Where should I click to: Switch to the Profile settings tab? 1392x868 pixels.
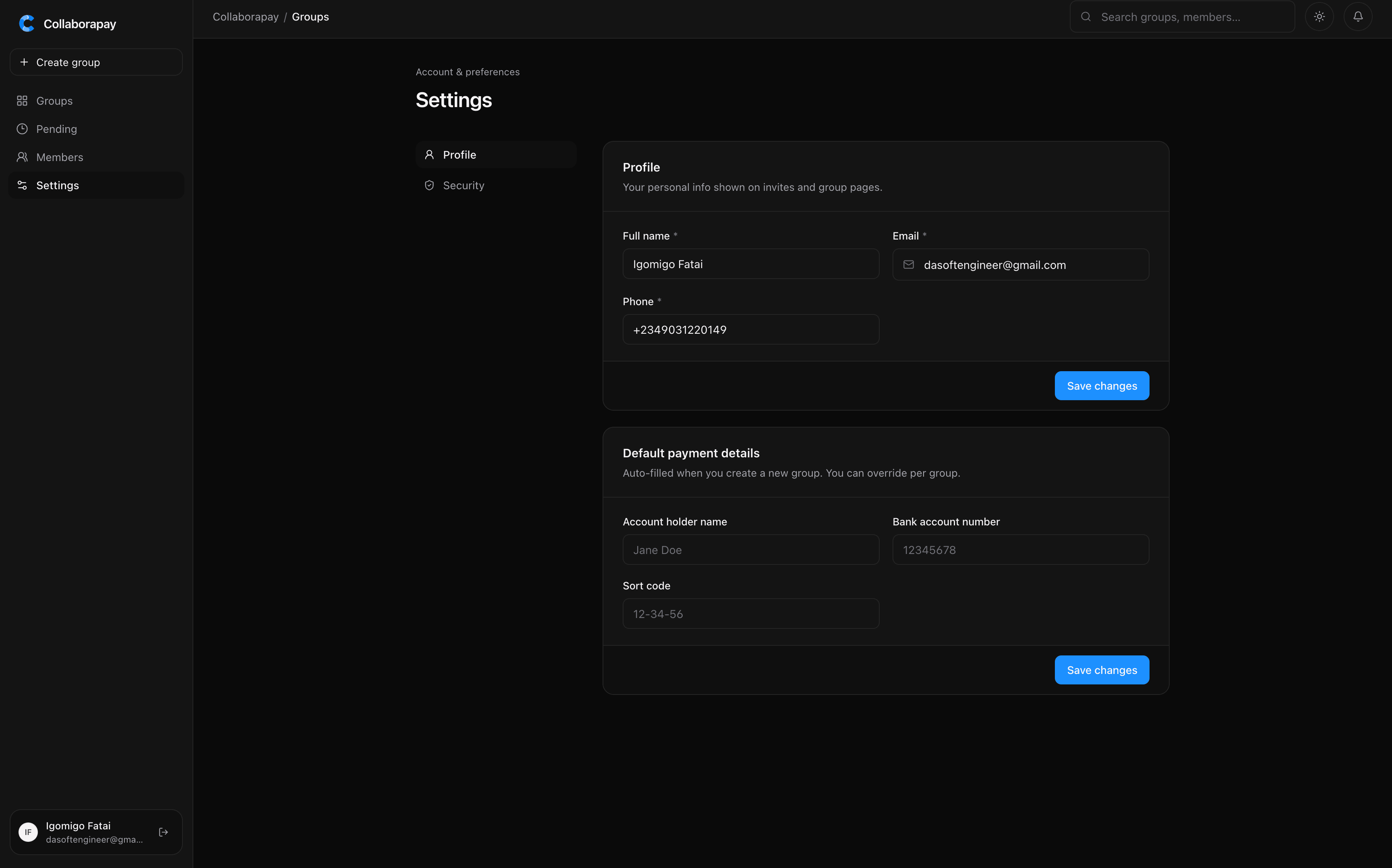pos(496,155)
